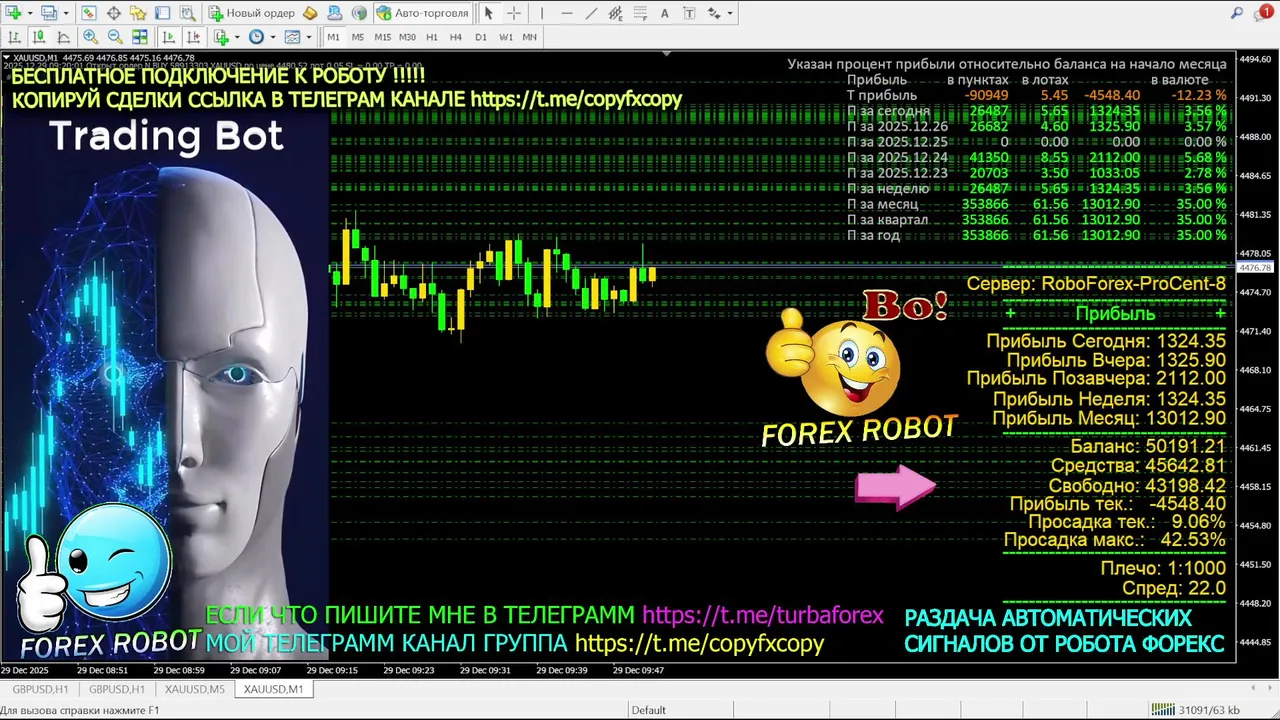This screenshot has width=1280, height=720.
Task: Click the chart tabs scroll-right arrow
Action: tap(1268, 689)
